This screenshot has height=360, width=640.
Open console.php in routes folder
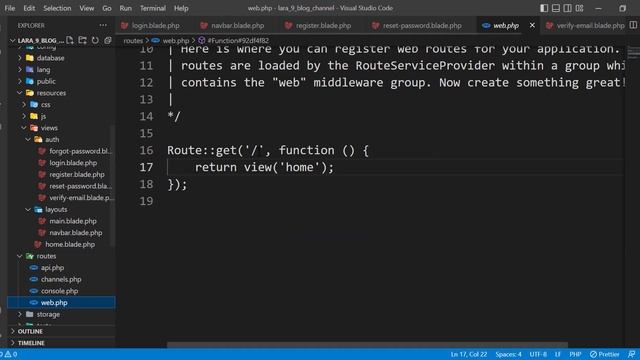(x=54, y=291)
